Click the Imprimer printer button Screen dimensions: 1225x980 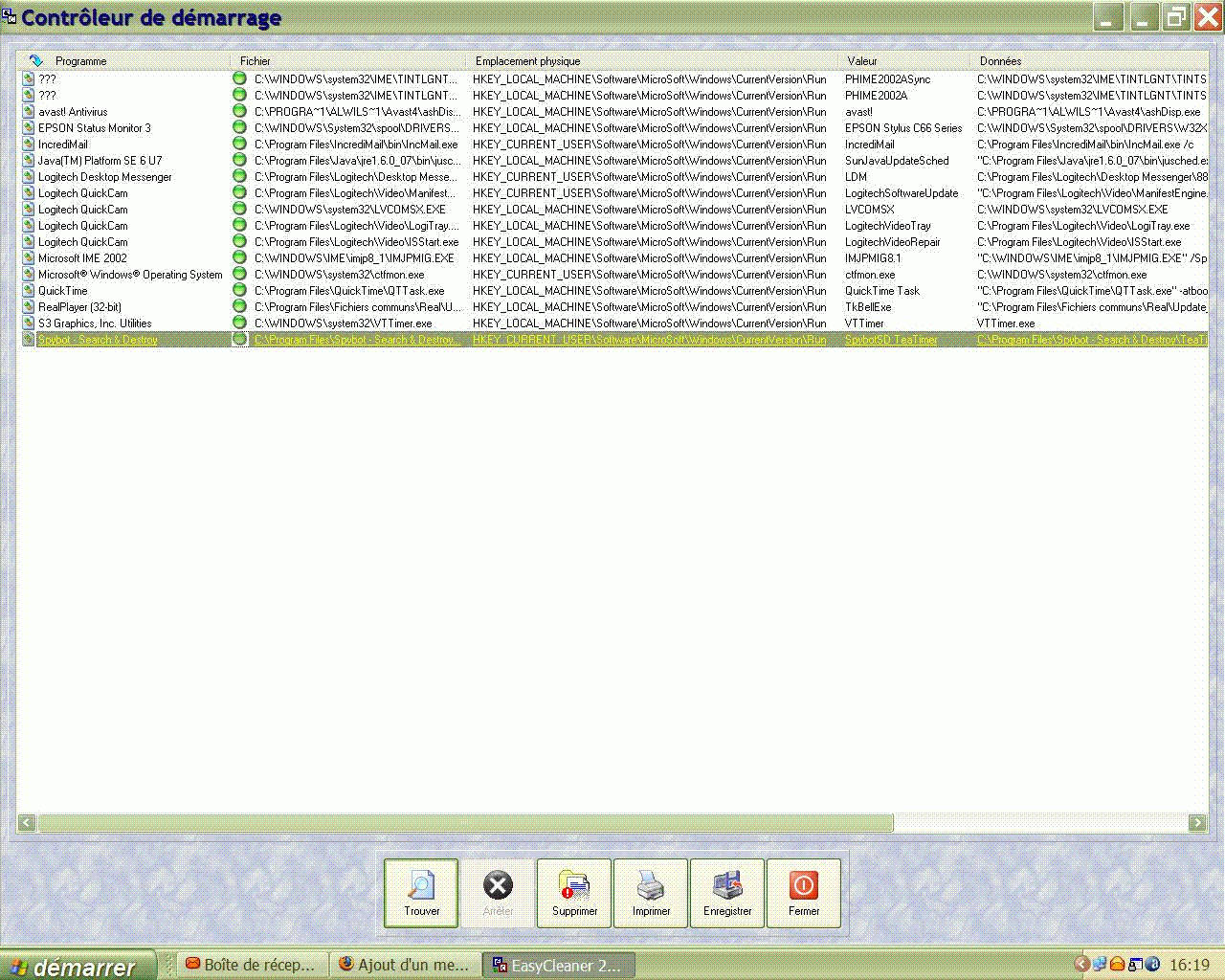pyautogui.click(x=651, y=893)
